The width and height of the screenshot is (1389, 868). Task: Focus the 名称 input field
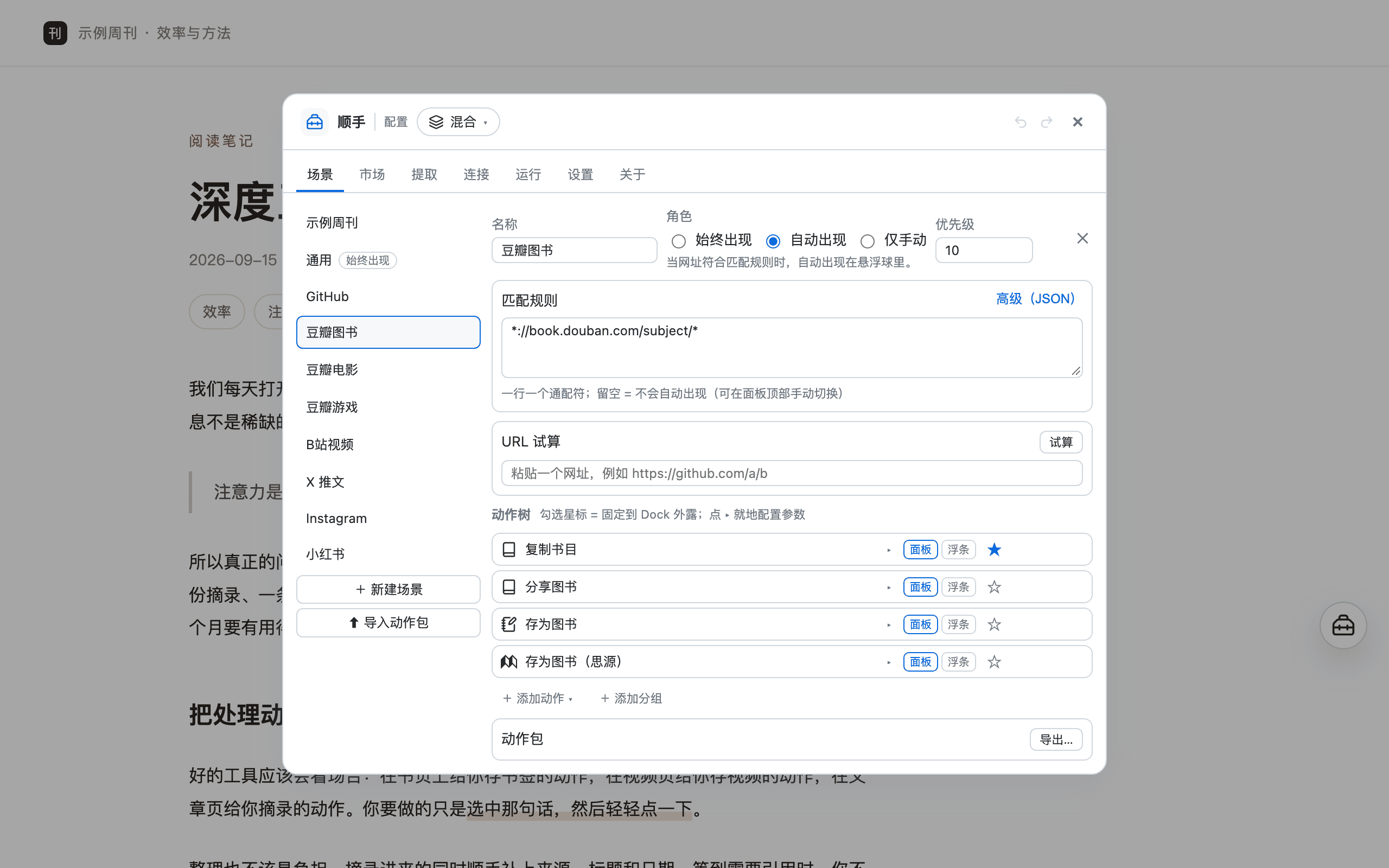(x=574, y=250)
